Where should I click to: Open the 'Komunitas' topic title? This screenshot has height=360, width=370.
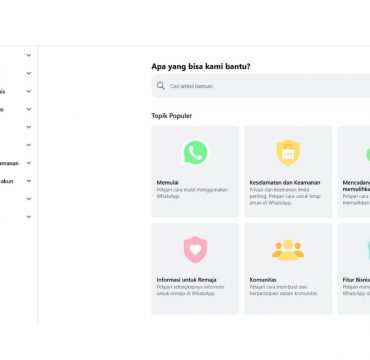(x=263, y=280)
